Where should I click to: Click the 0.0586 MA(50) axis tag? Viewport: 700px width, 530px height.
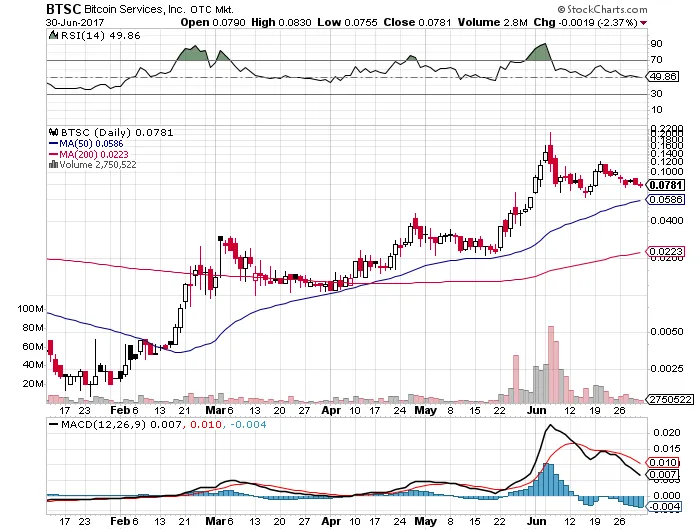click(666, 199)
